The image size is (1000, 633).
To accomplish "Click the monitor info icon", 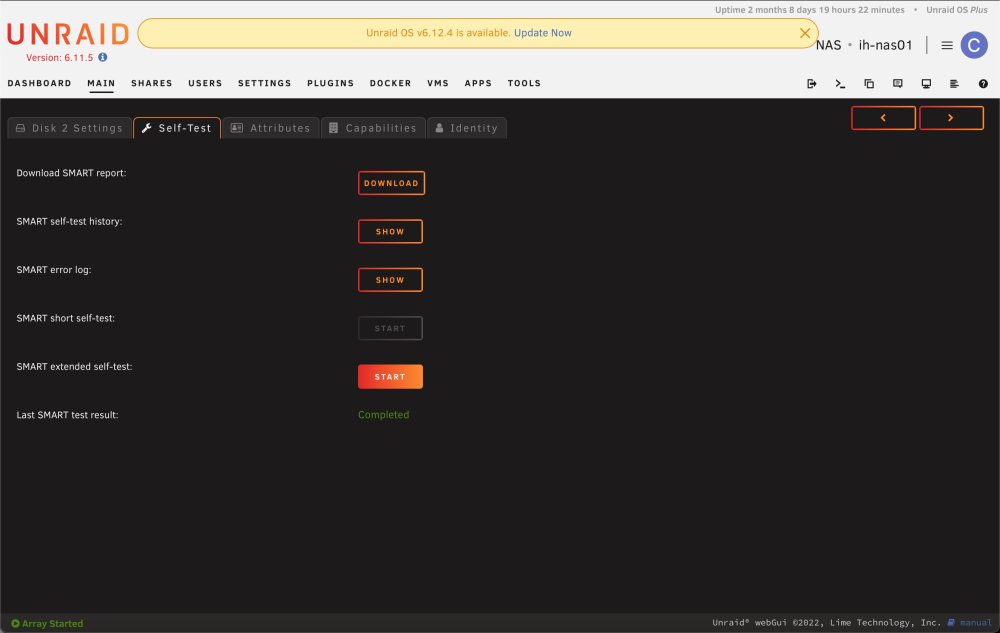I will [926, 84].
